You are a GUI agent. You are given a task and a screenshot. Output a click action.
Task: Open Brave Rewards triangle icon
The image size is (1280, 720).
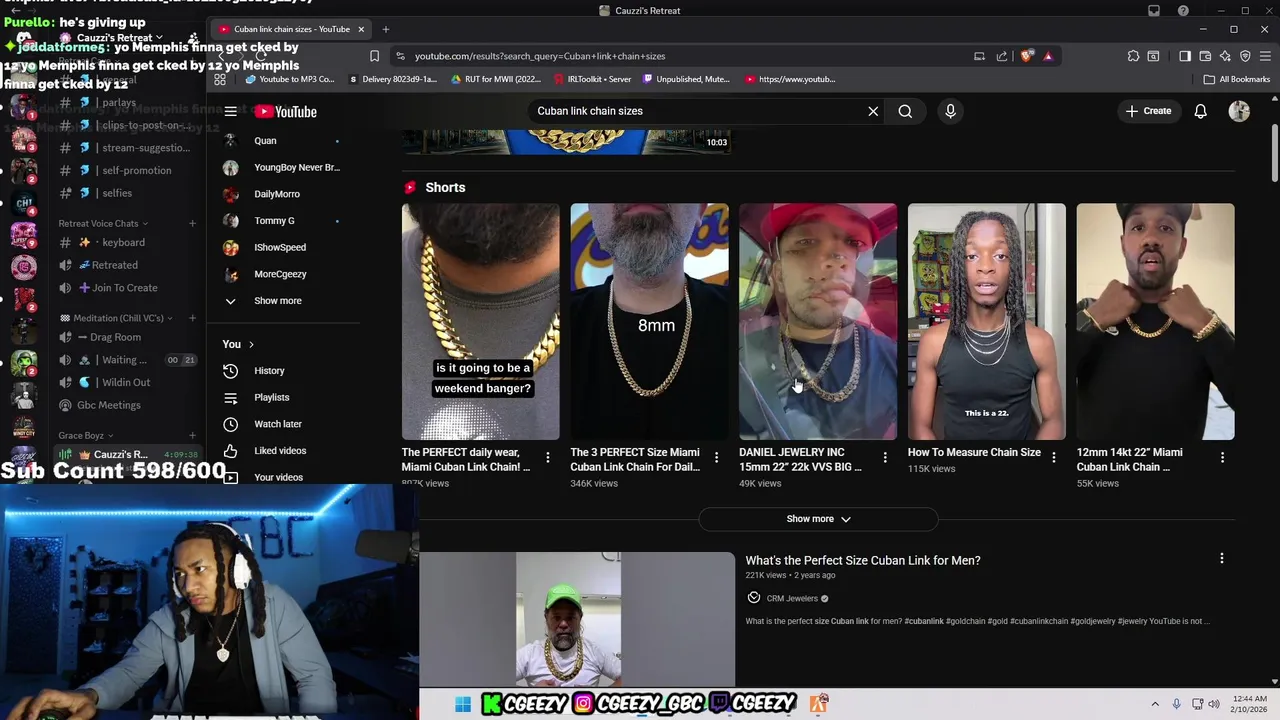click(1048, 56)
